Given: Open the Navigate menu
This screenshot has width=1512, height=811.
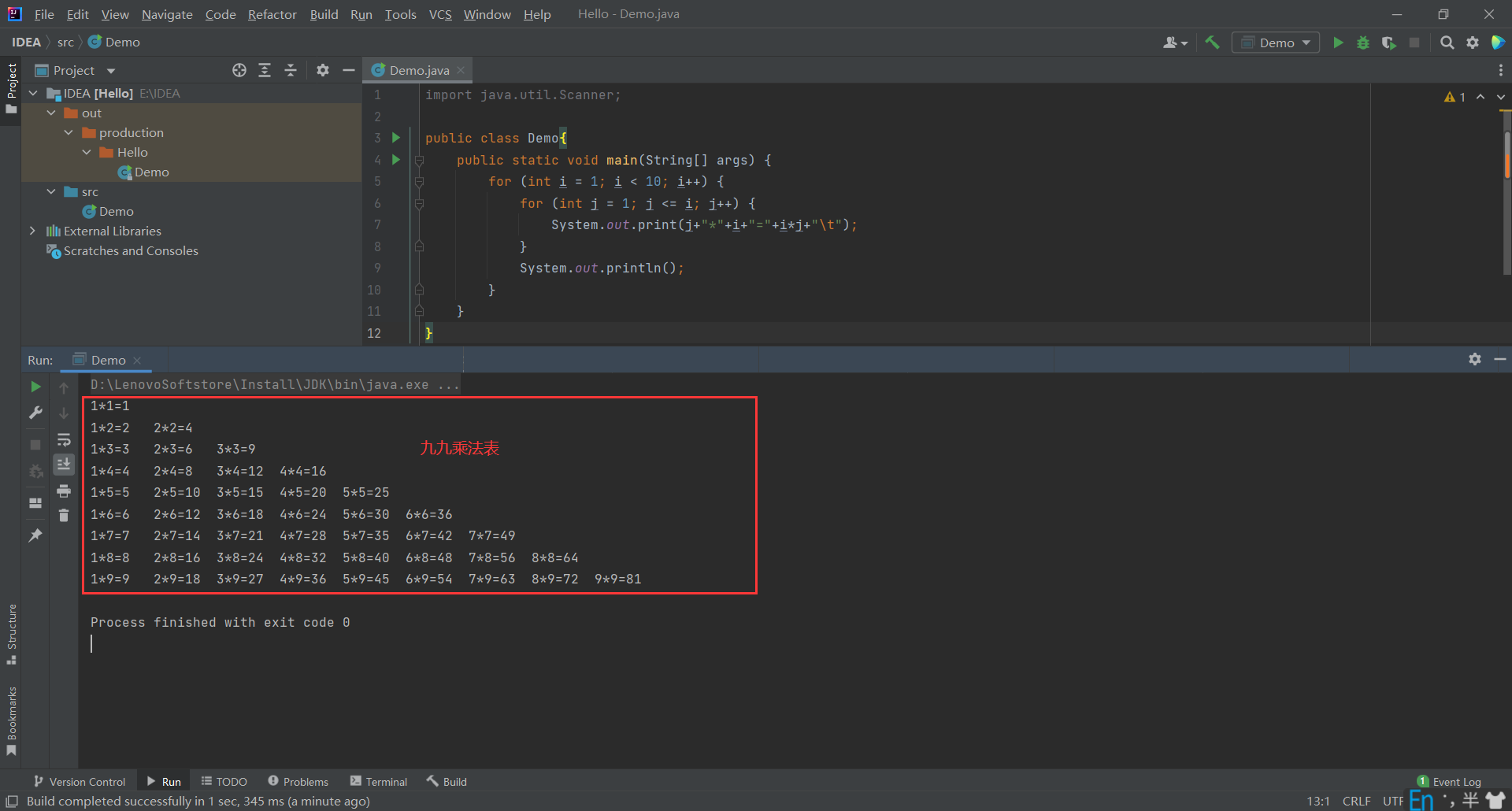Looking at the screenshot, I should (x=167, y=14).
